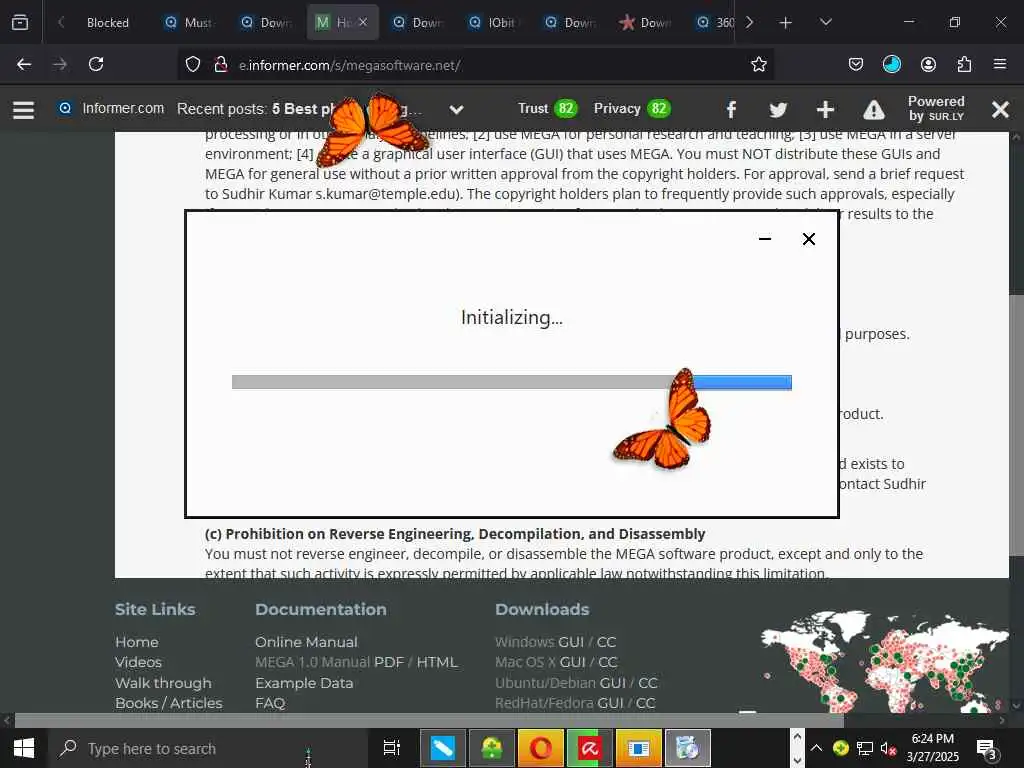This screenshot has height=768, width=1024.
Task: Open the 6:24 PM clock display
Action: [x=933, y=748]
